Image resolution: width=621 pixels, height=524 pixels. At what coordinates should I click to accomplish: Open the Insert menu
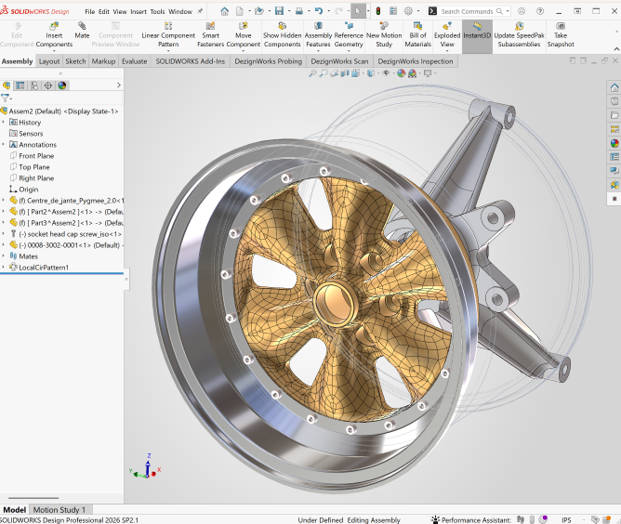click(138, 11)
